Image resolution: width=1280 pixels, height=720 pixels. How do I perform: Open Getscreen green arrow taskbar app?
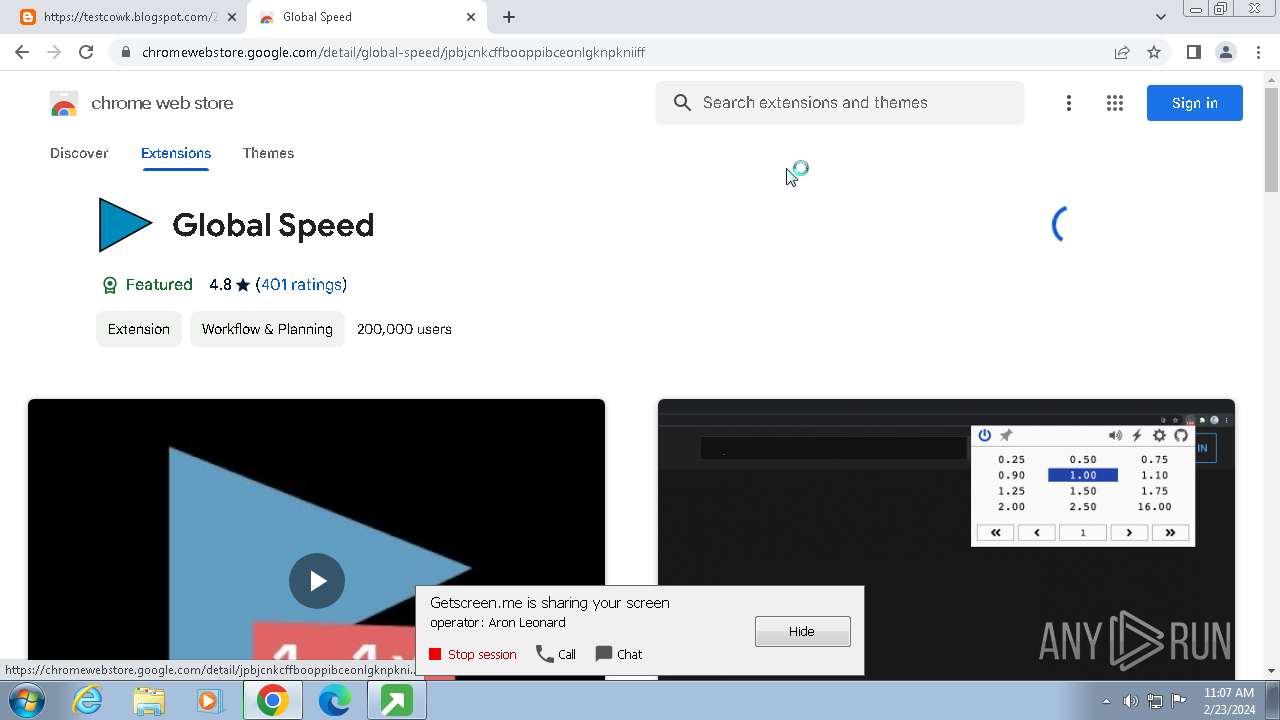coord(396,701)
